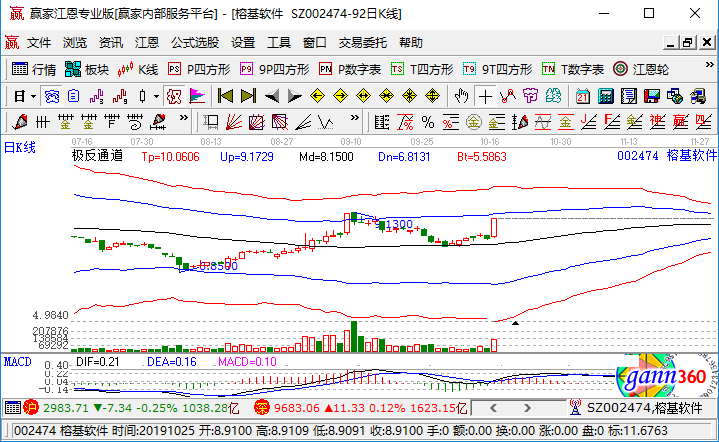The image size is (719, 442).
Task: Expand the 日 period dropdown arrow
Action: [x=33, y=97]
